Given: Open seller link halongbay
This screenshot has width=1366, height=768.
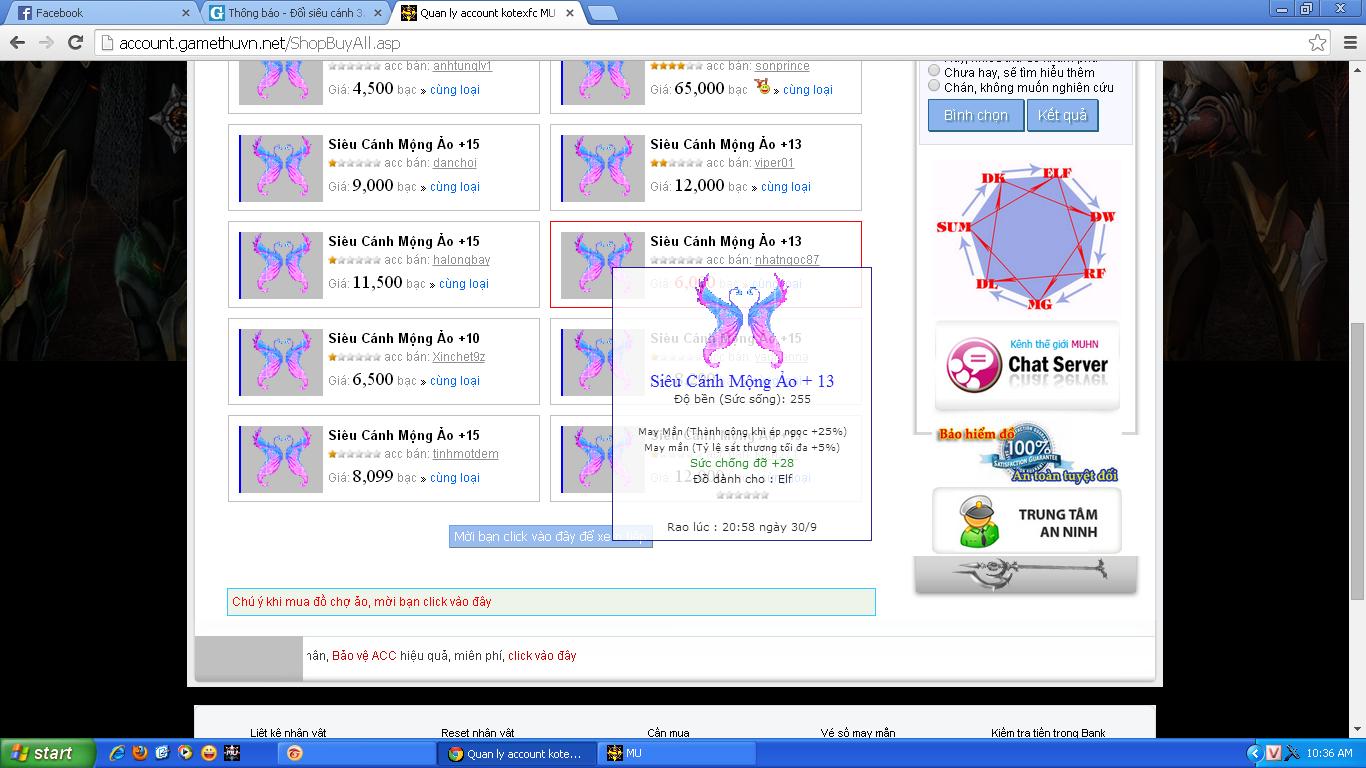Looking at the screenshot, I should click(x=461, y=260).
